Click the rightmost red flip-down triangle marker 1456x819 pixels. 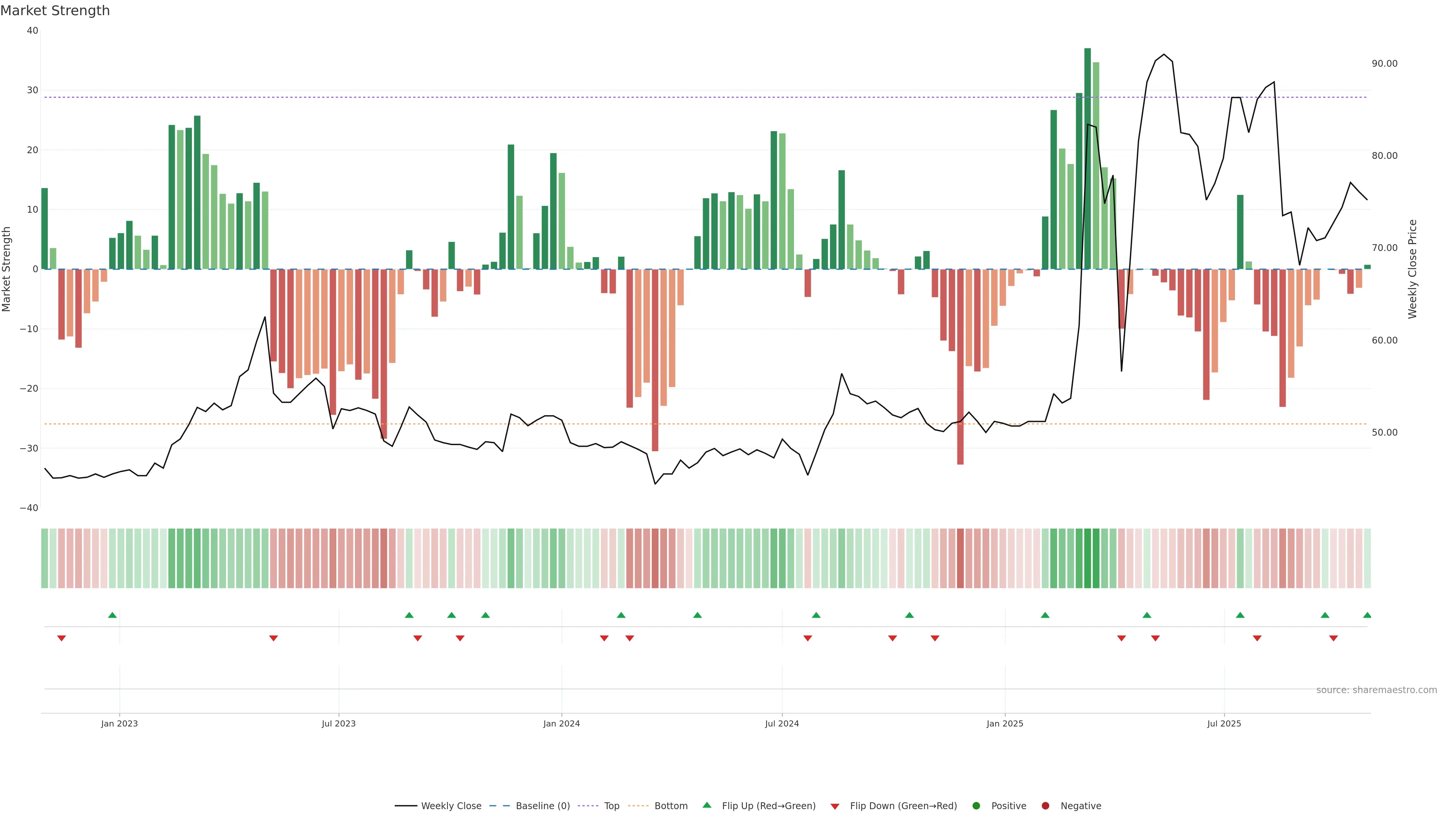click(1334, 638)
